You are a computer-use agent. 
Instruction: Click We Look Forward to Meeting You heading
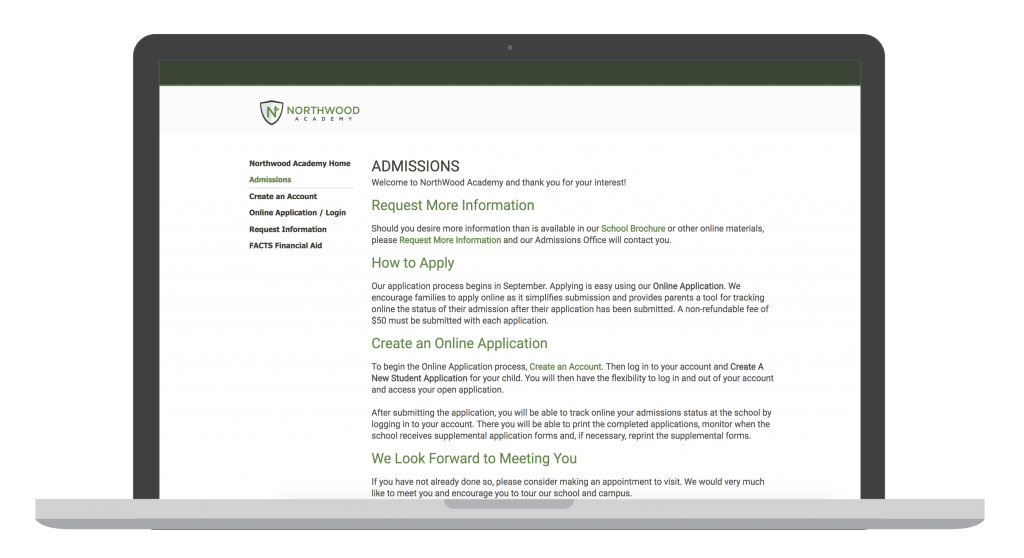click(474, 459)
